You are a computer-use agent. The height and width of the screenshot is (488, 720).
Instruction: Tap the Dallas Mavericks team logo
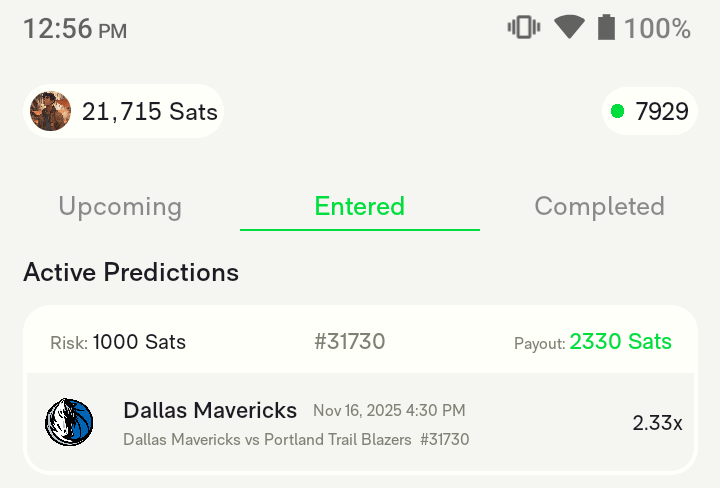69,422
